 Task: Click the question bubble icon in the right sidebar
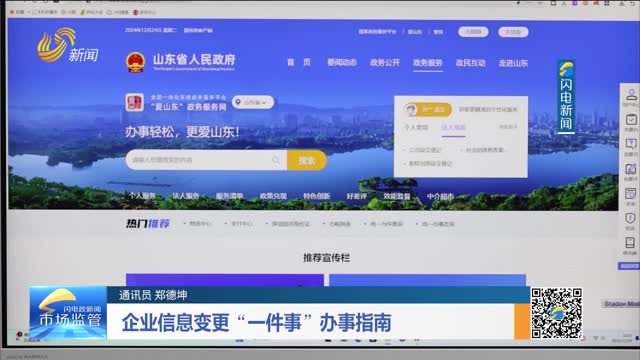(631, 144)
